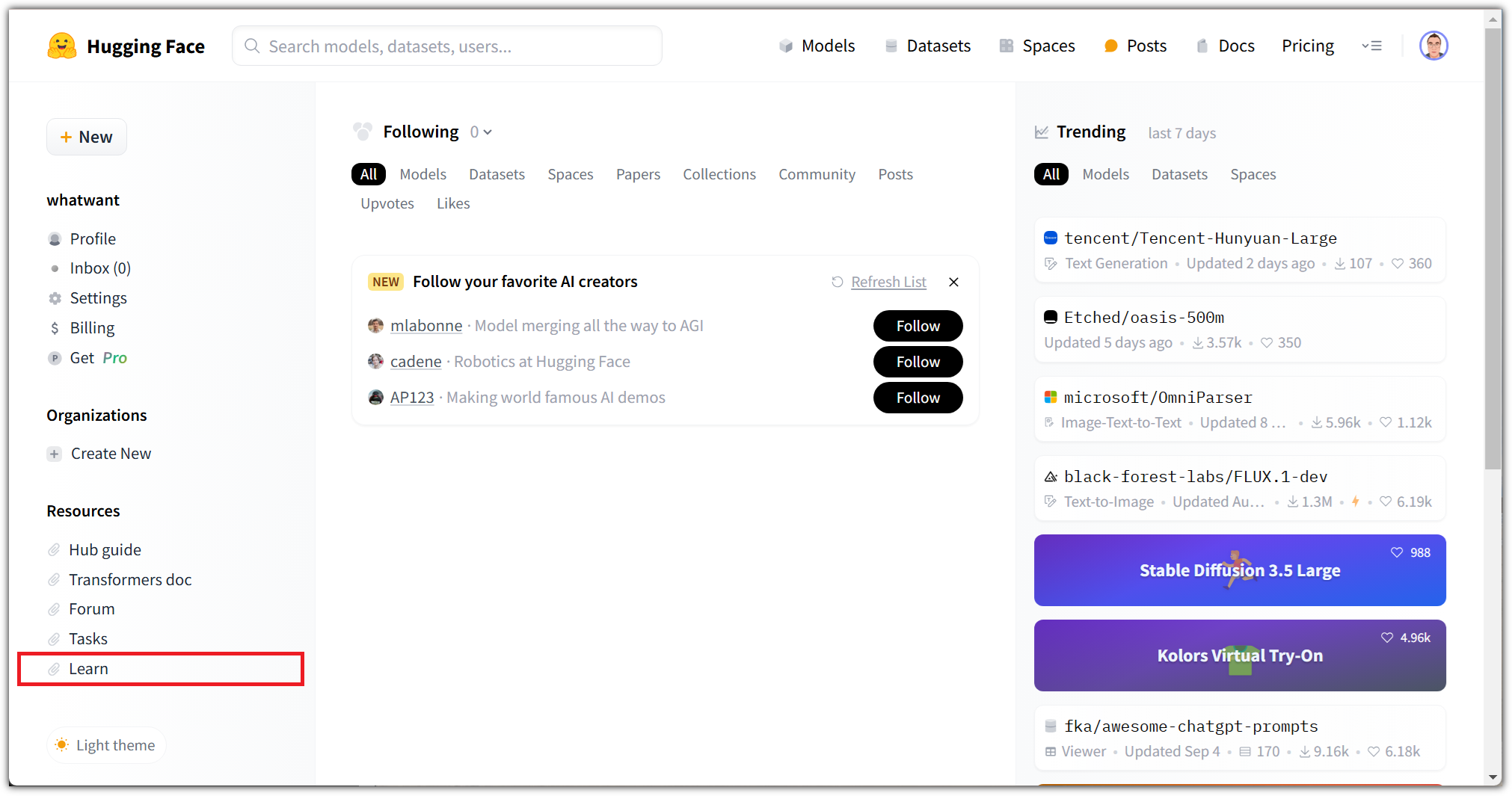Click the Datasets icon in navbar
1512x796 pixels.
891,46
